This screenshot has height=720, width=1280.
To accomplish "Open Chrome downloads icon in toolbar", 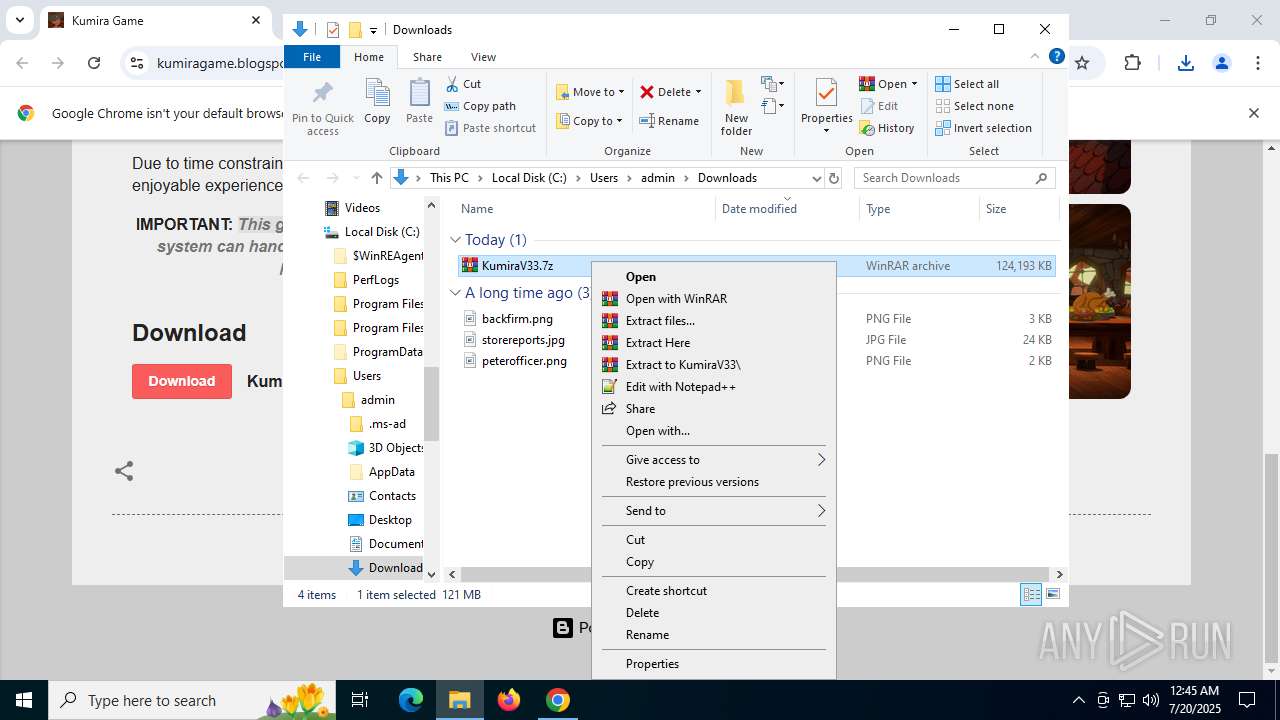I will coord(1185,63).
